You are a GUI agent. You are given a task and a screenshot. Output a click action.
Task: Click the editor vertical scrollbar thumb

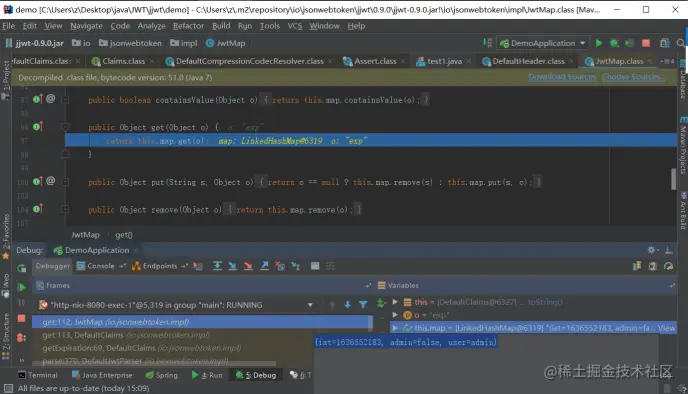click(673, 179)
